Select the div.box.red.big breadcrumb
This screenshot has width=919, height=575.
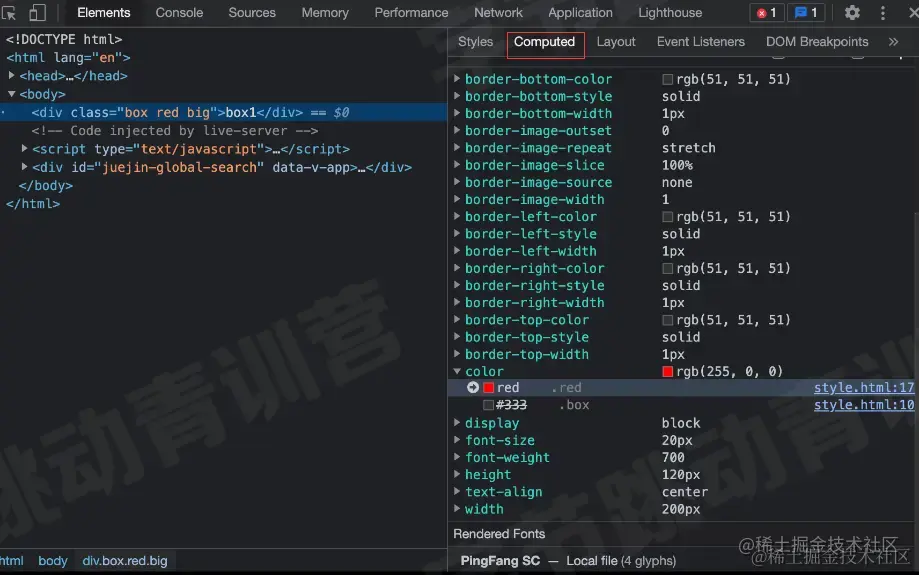[x=125, y=561]
